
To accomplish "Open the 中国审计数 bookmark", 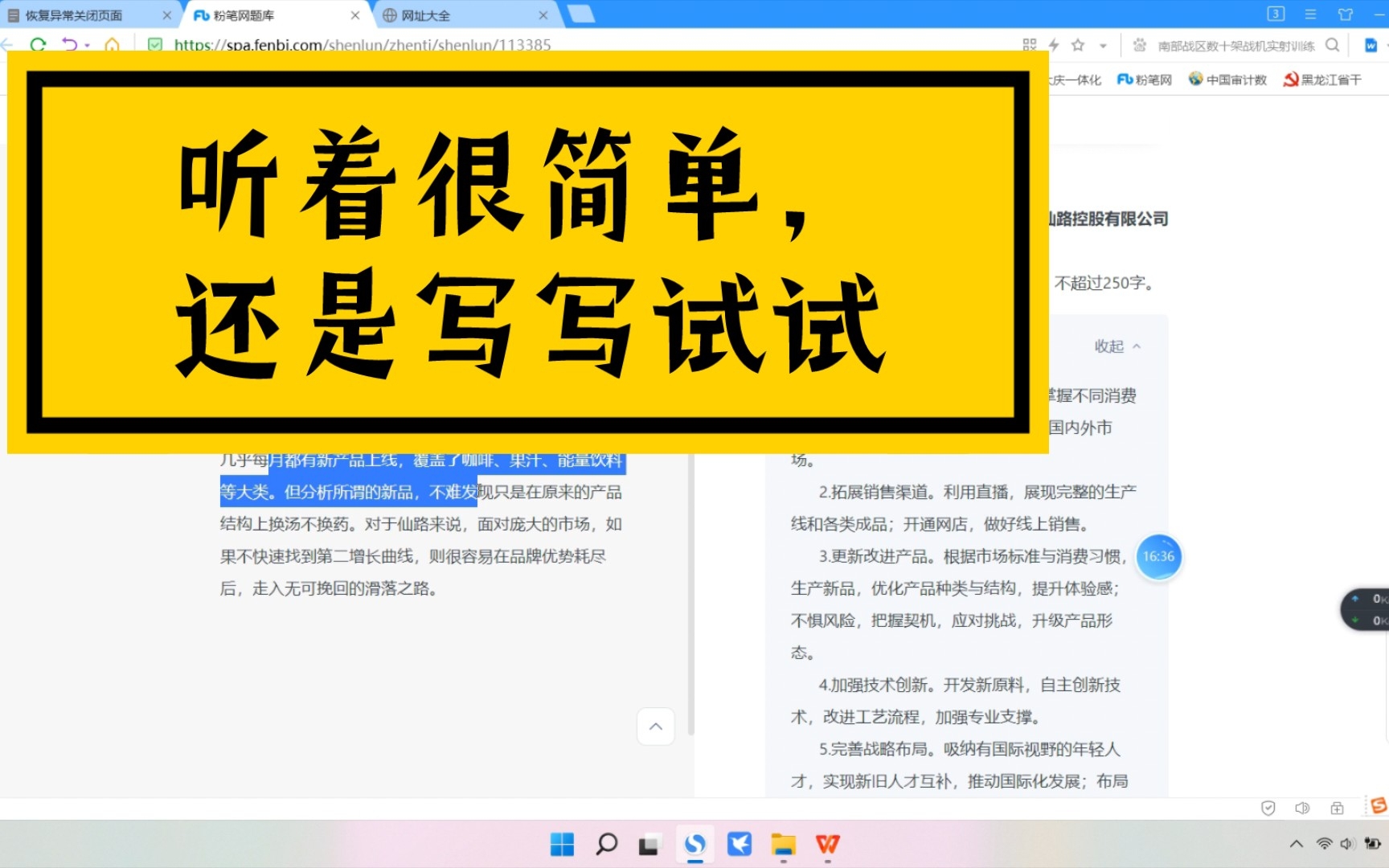I will pyautogui.click(x=1227, y=80).
